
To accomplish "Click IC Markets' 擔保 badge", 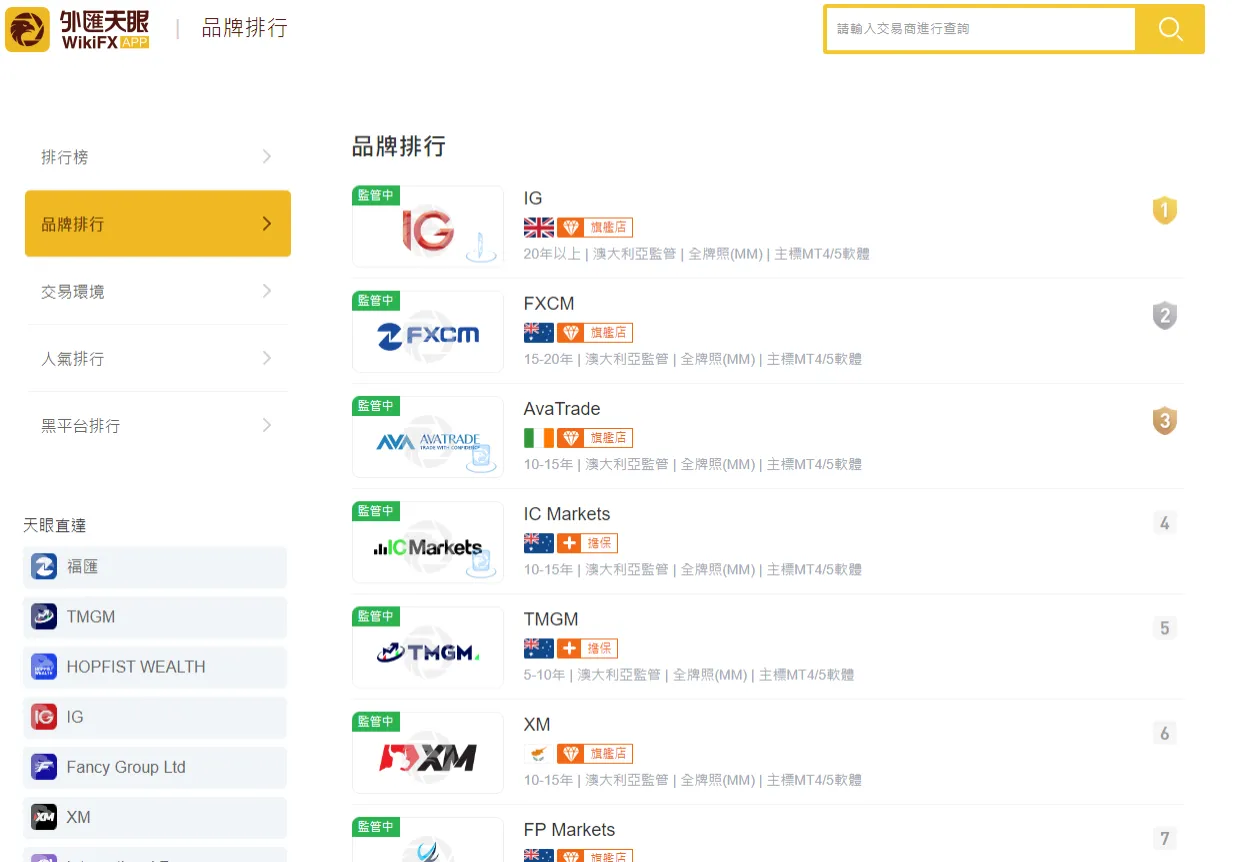I will coord(588,543).
